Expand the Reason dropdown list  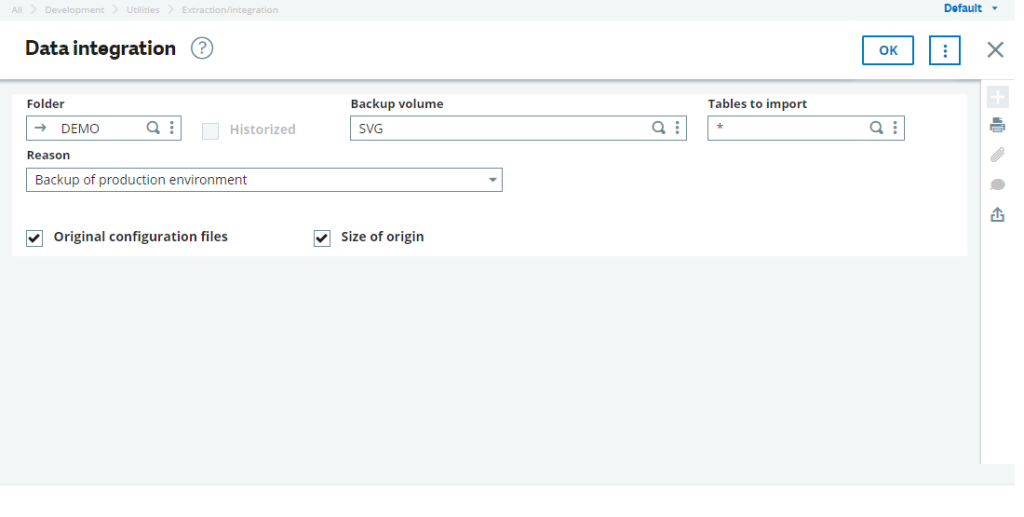point(493,180)
